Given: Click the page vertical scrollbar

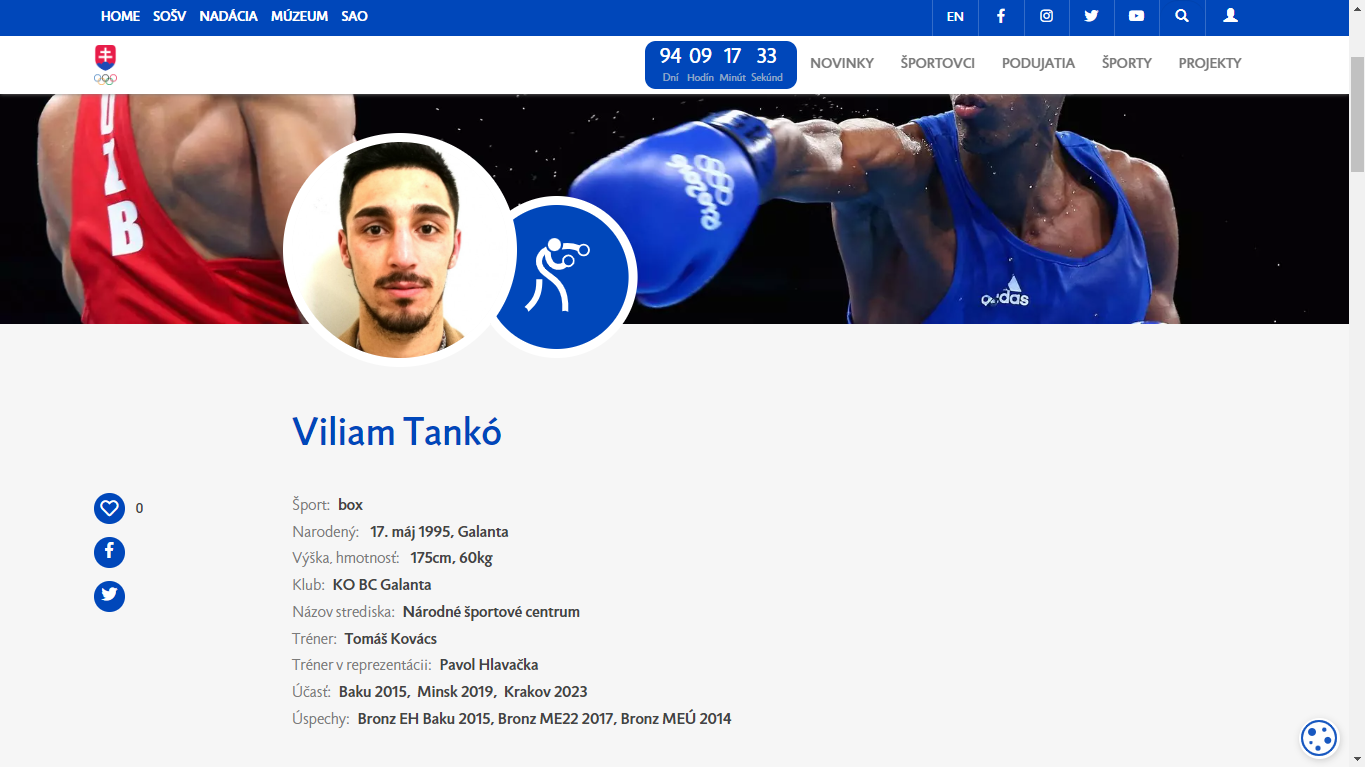Looking at the screenshot, I should pyautogui.click(x=1357, y=383).
